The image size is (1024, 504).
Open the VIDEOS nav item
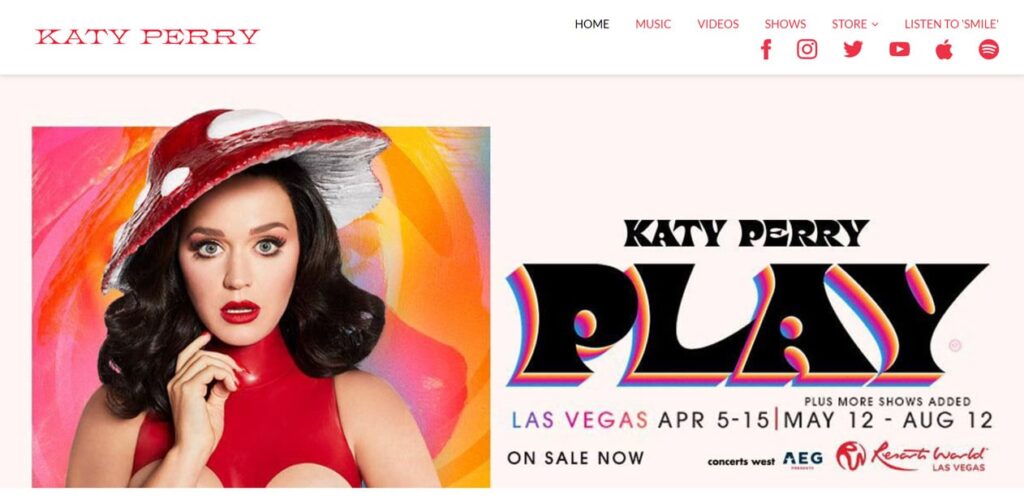[x=718, y=24]
